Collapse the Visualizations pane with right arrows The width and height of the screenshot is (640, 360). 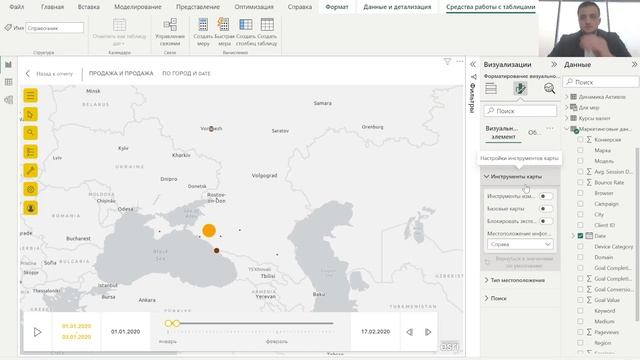[x=554, y=64]
